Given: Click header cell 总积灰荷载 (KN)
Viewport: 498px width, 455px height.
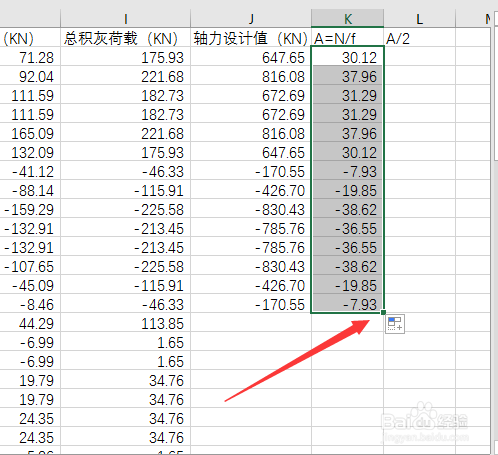Looking at the screenshot, I should click(125, 37).
